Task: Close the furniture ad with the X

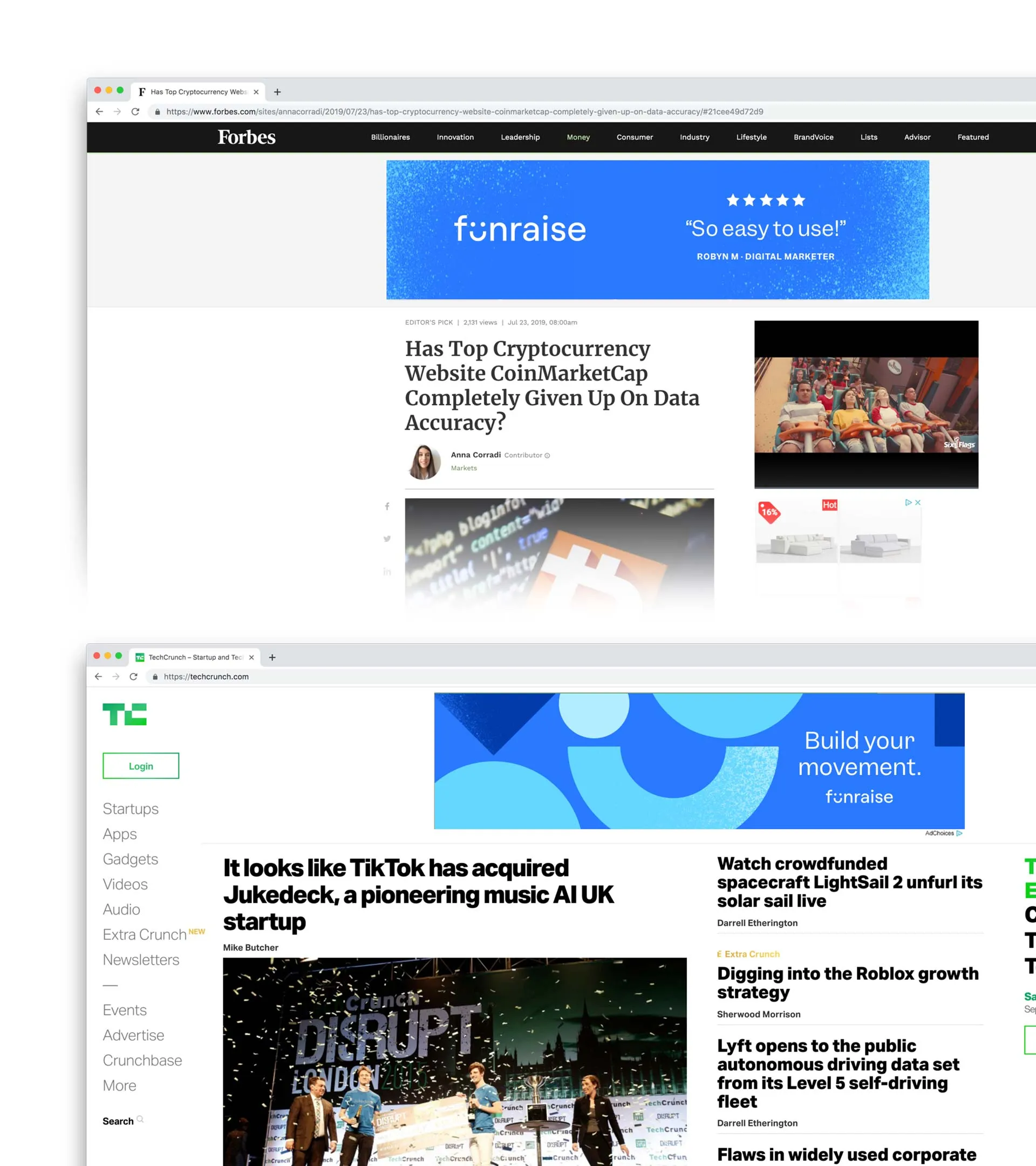Action: click(x=918, y=503)
